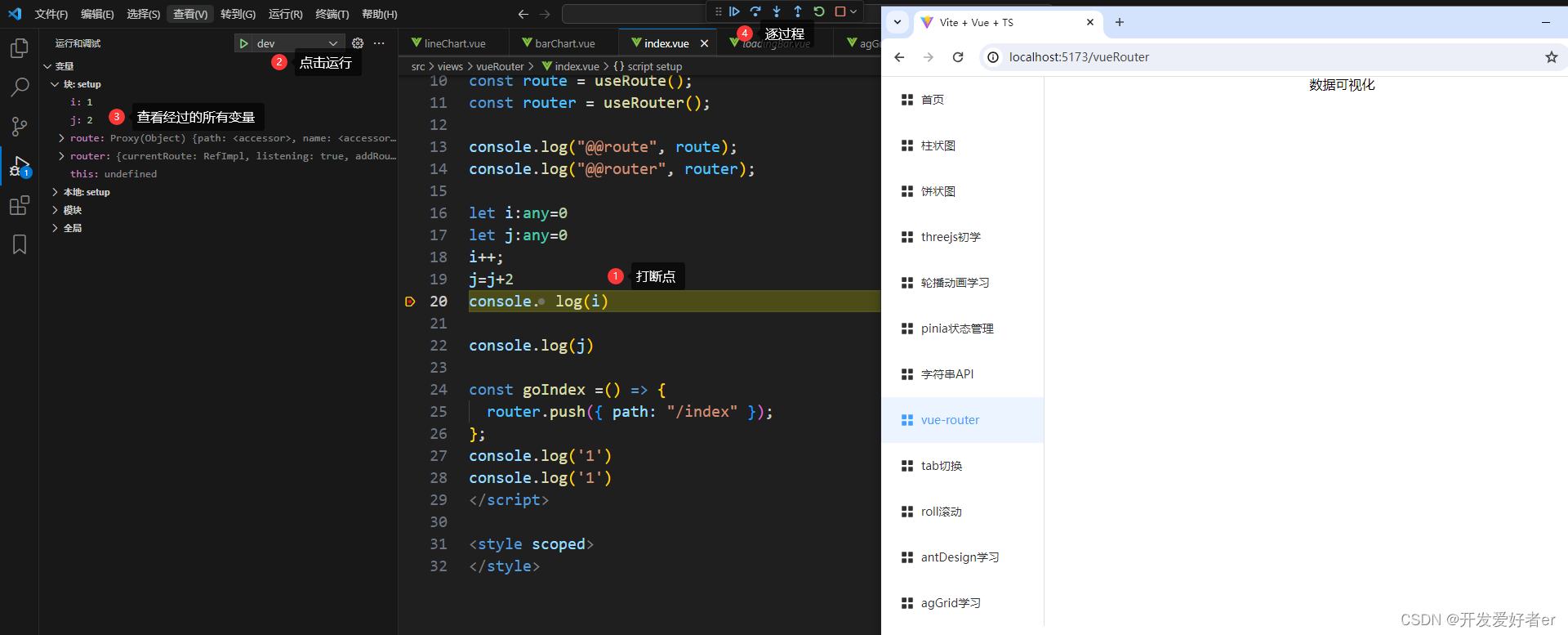1568x635 pixels.
Task: Open the Search view in activity bar
Action: pyautogui.click(x=20, y=87)
